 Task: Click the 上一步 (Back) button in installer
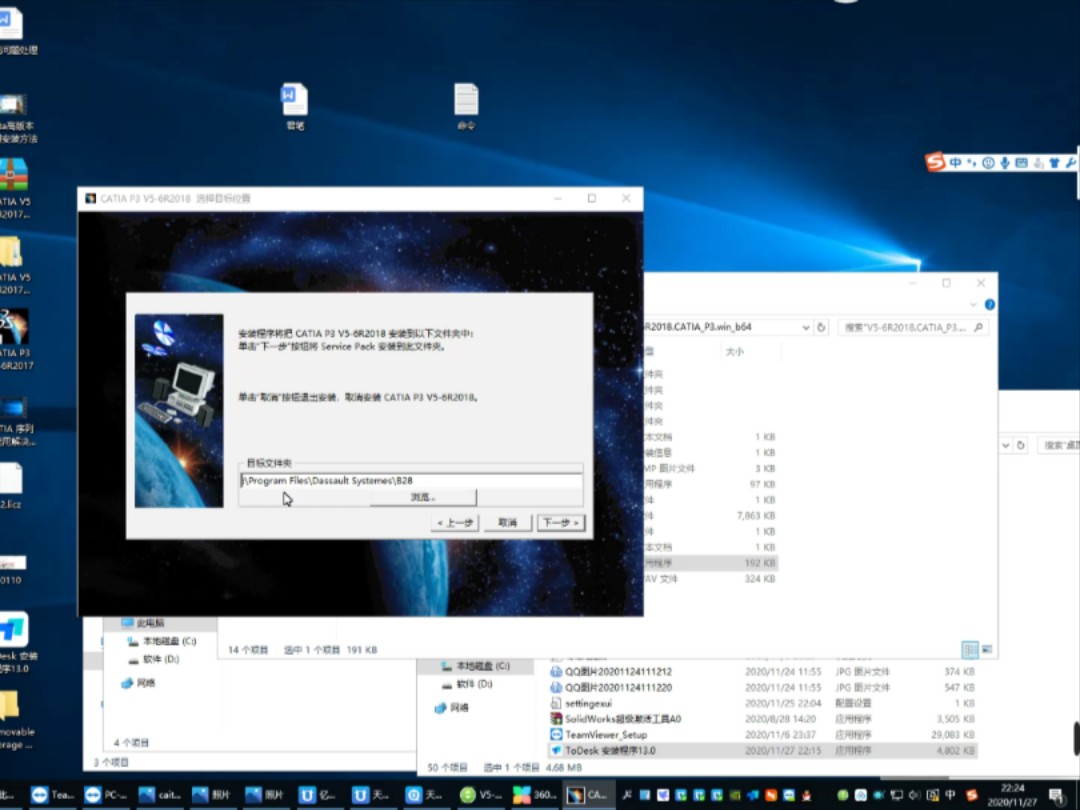click(455, 523)
